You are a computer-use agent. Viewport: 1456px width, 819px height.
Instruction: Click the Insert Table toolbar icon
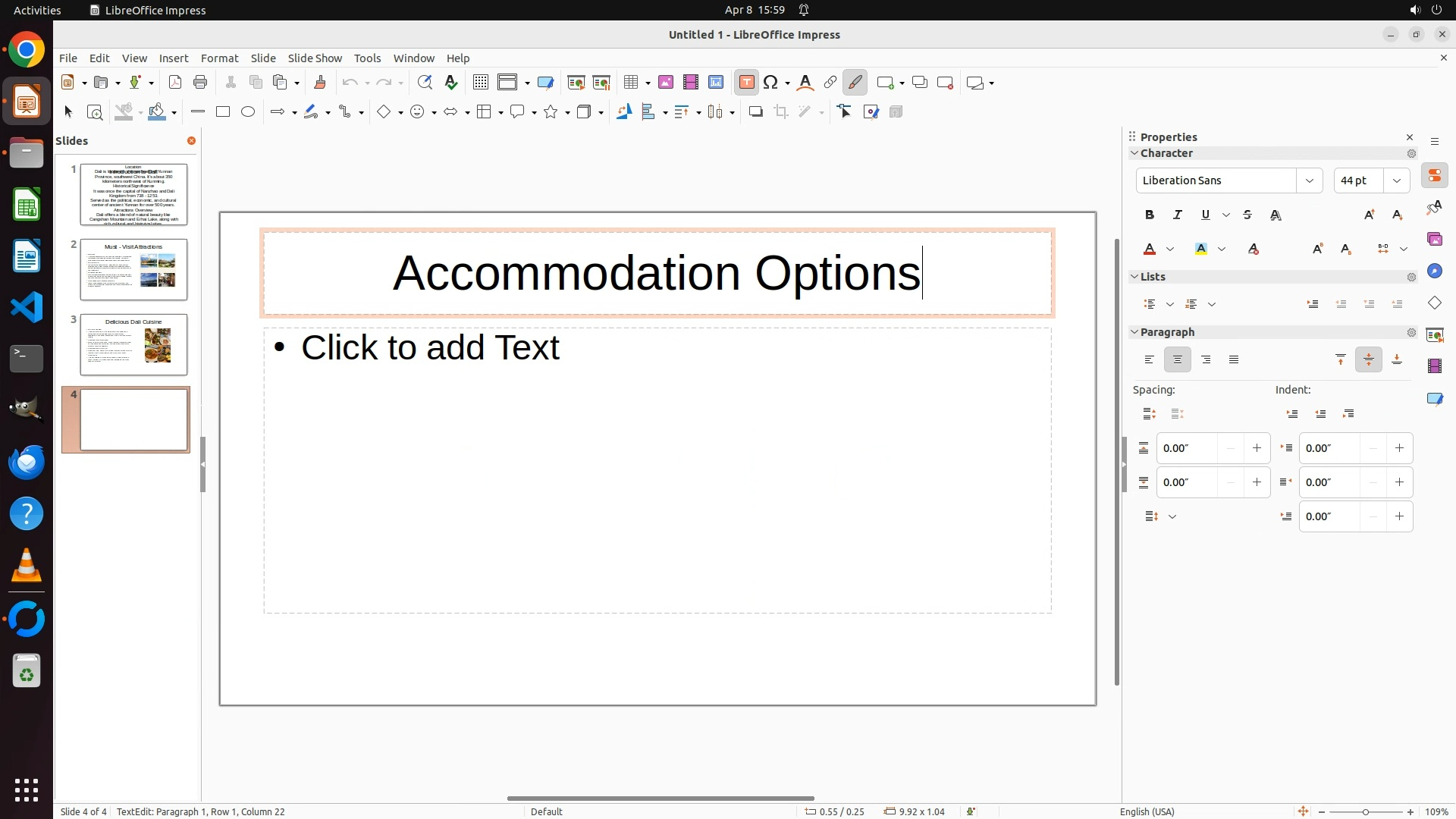(630, 83)
